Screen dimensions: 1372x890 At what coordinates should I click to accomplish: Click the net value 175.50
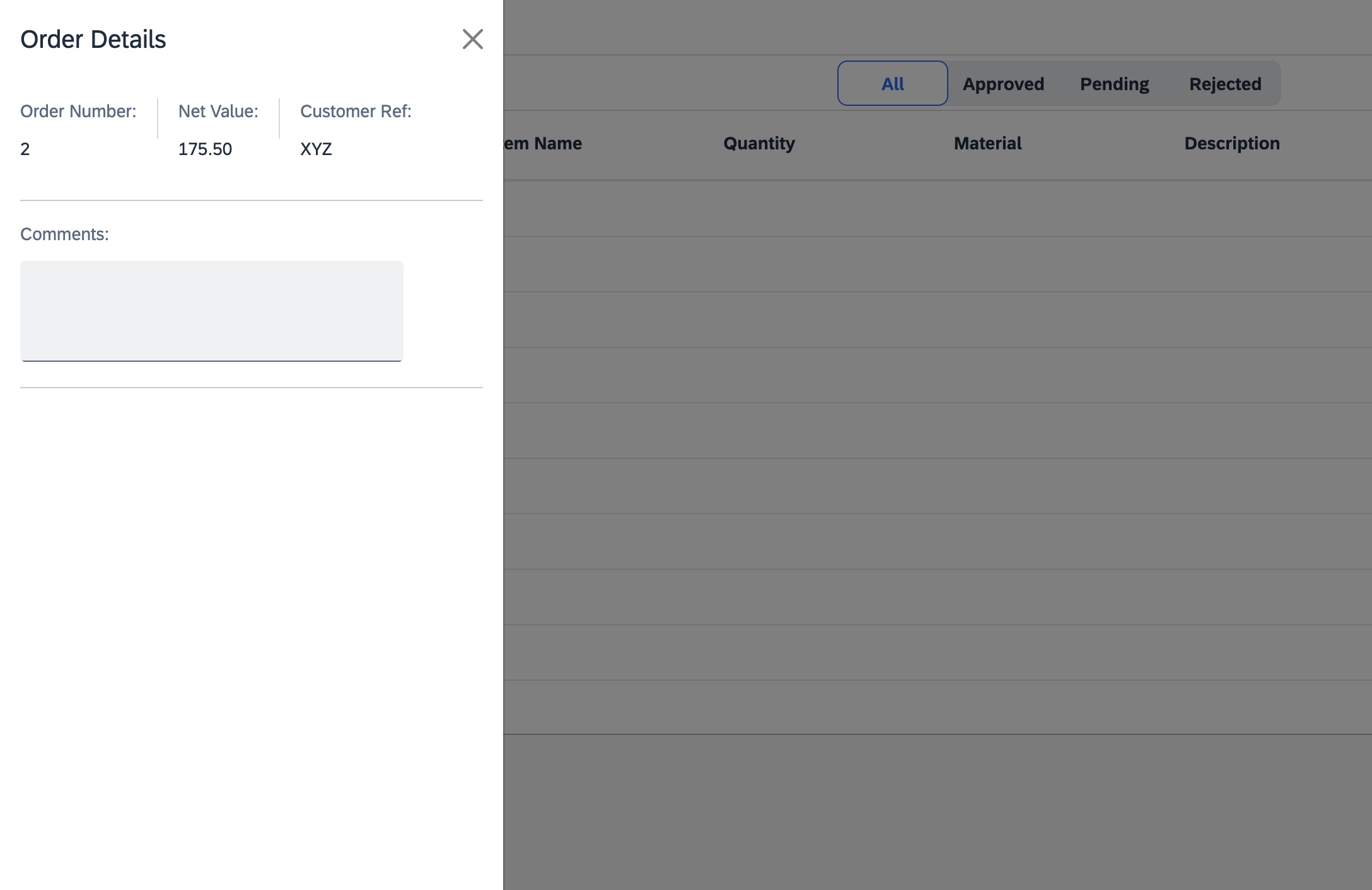pyautogui.click(x=205, y=149)
